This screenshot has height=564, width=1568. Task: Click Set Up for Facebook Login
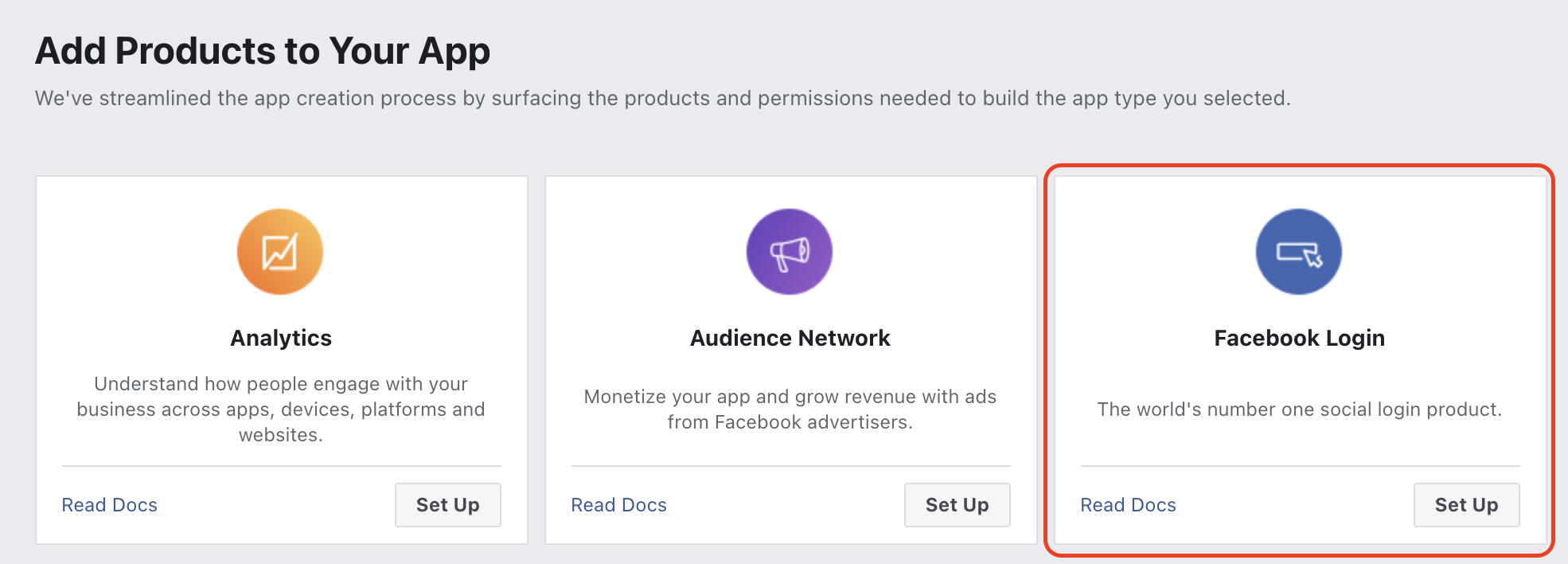coord(1466,504)
